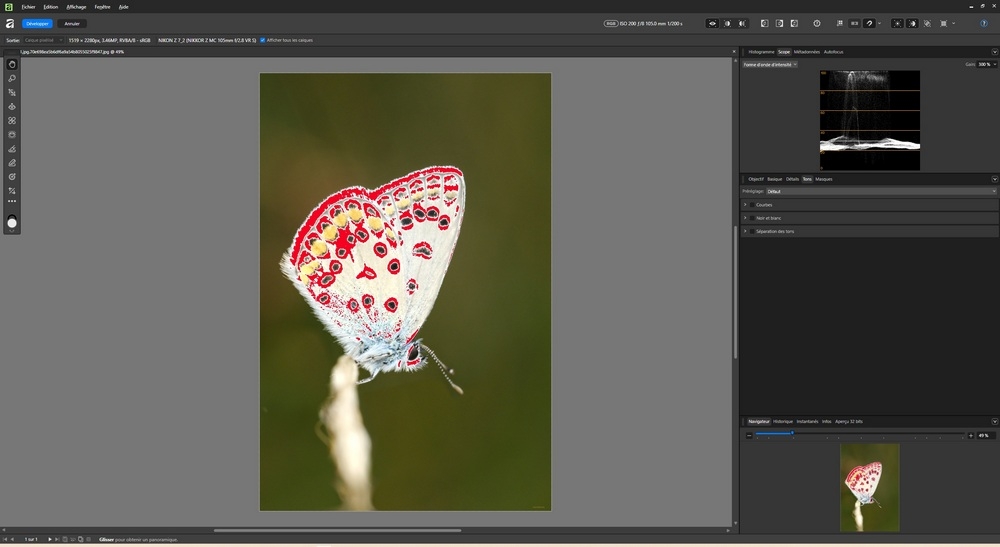The height and width of the screenshot is (547, 1000).
Task: Click the Annuler button
Action: 72,24
